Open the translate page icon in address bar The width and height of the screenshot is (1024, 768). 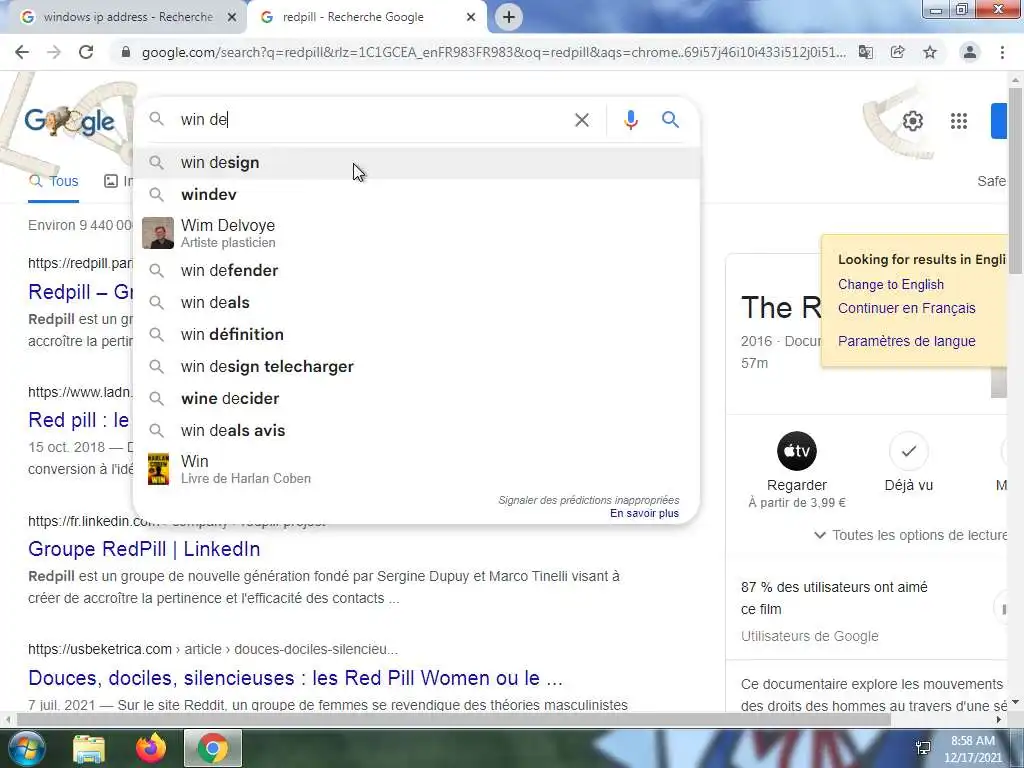866,52
